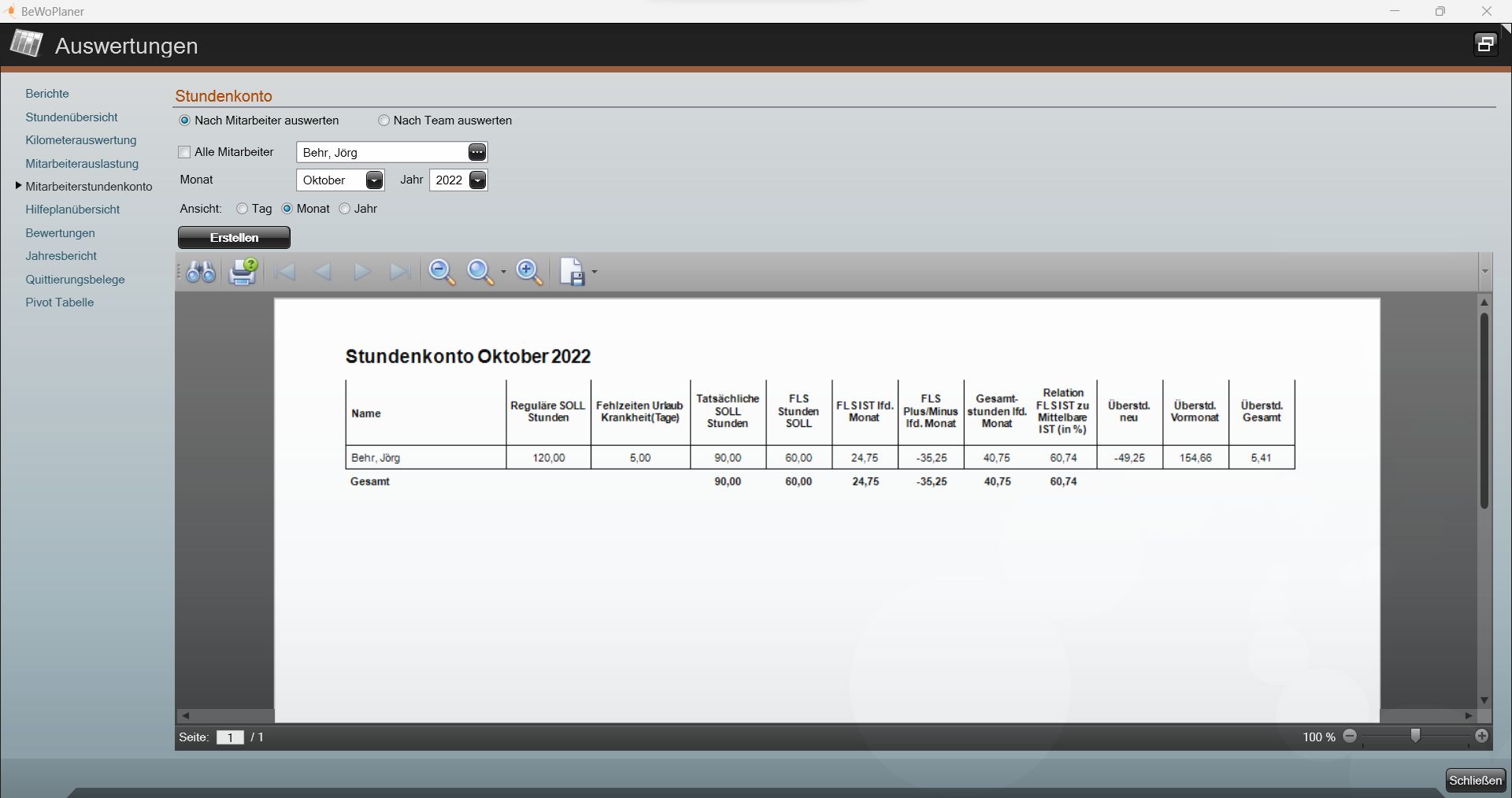The height and width of the screenshot is (798, 1512).
Task: Click the zoom slider handle
Action: pos(1415,736)
